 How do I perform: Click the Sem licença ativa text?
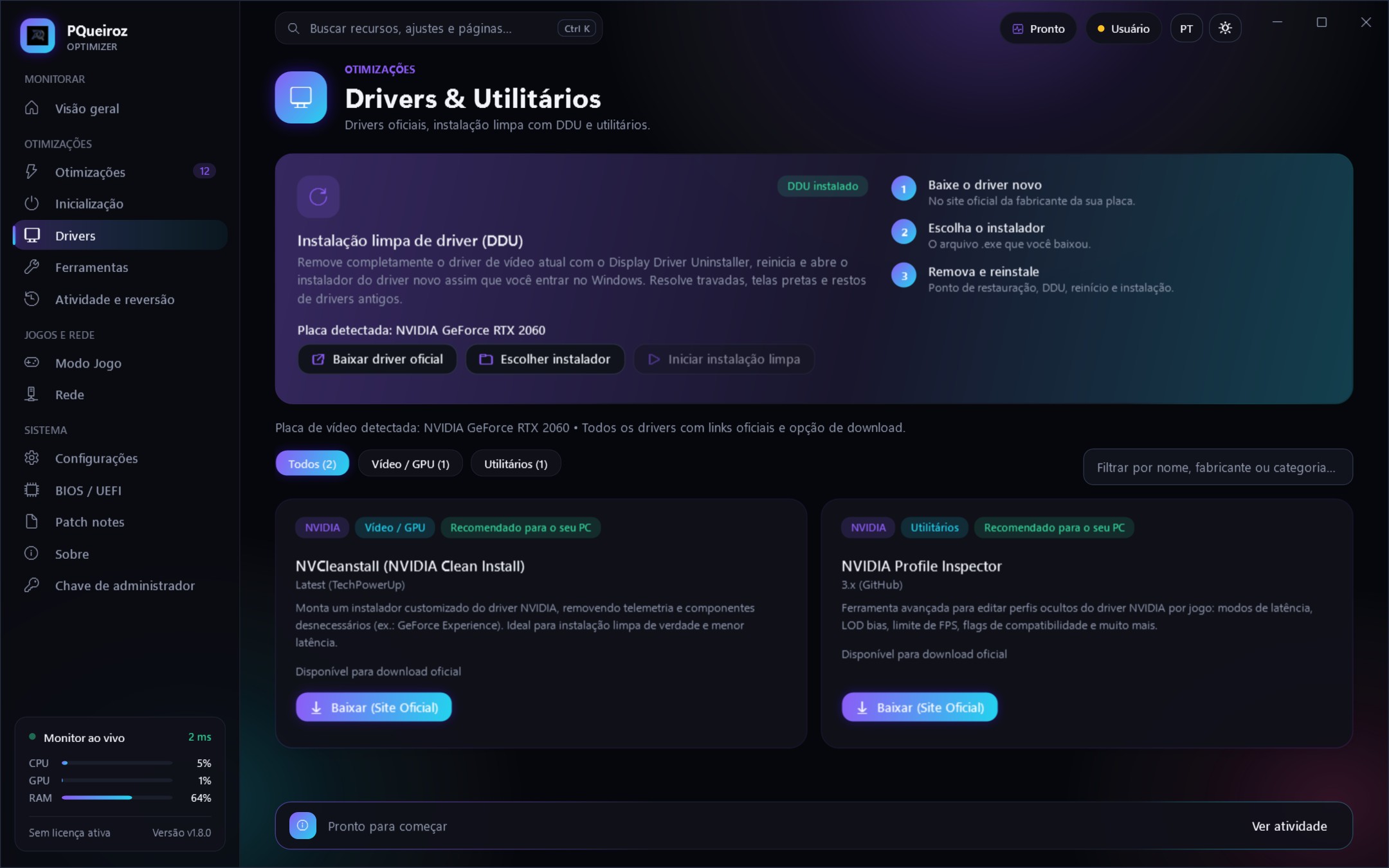pyautogui.click(x=69, y=833)
